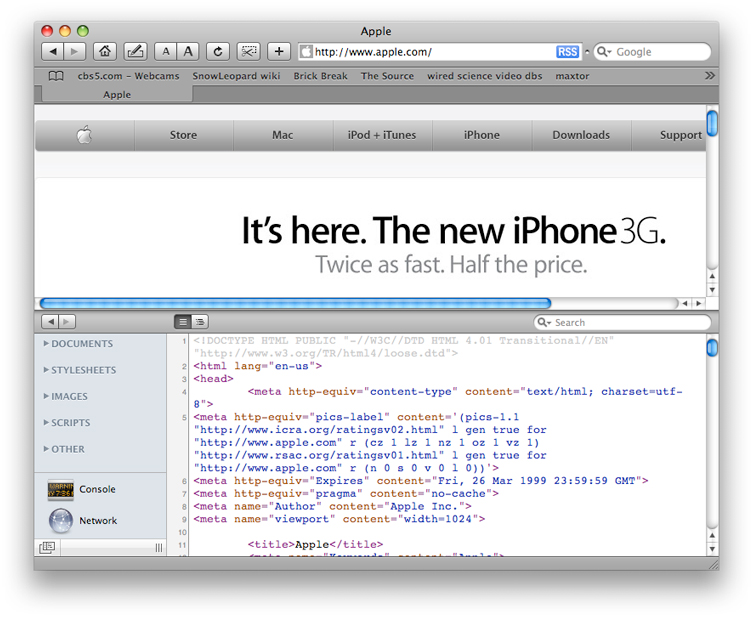Click page scroll down arrow
This screenshot has height=617, width=753.
(712, 290)
